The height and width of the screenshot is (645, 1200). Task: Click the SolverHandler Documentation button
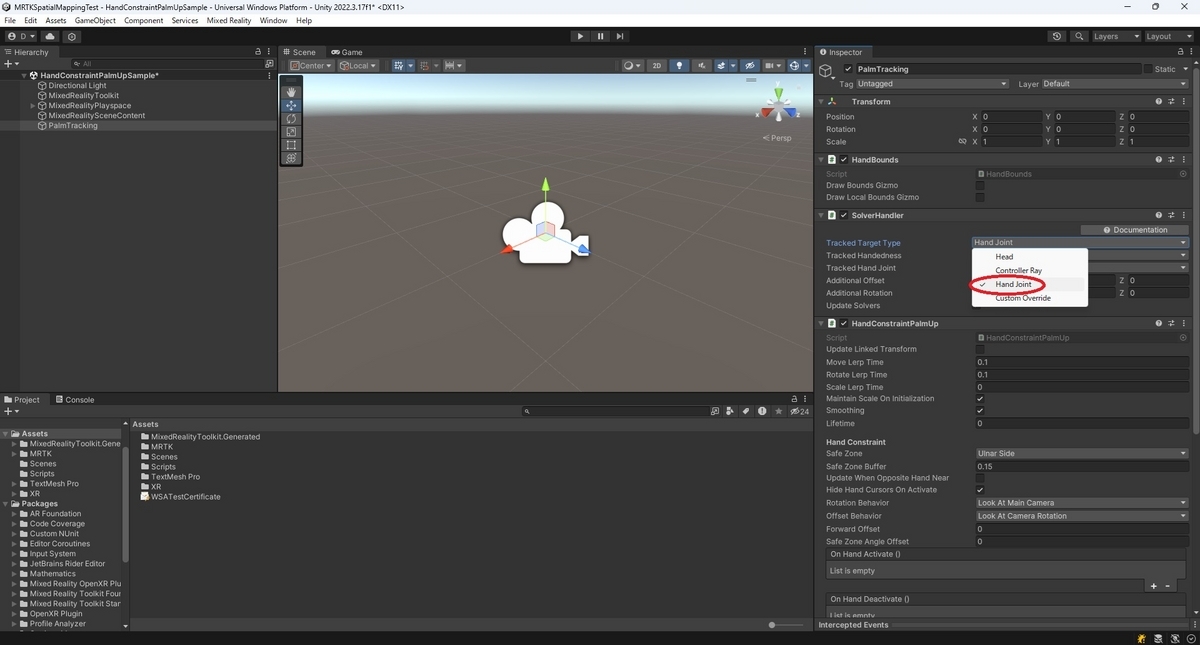coord(1134,230)
